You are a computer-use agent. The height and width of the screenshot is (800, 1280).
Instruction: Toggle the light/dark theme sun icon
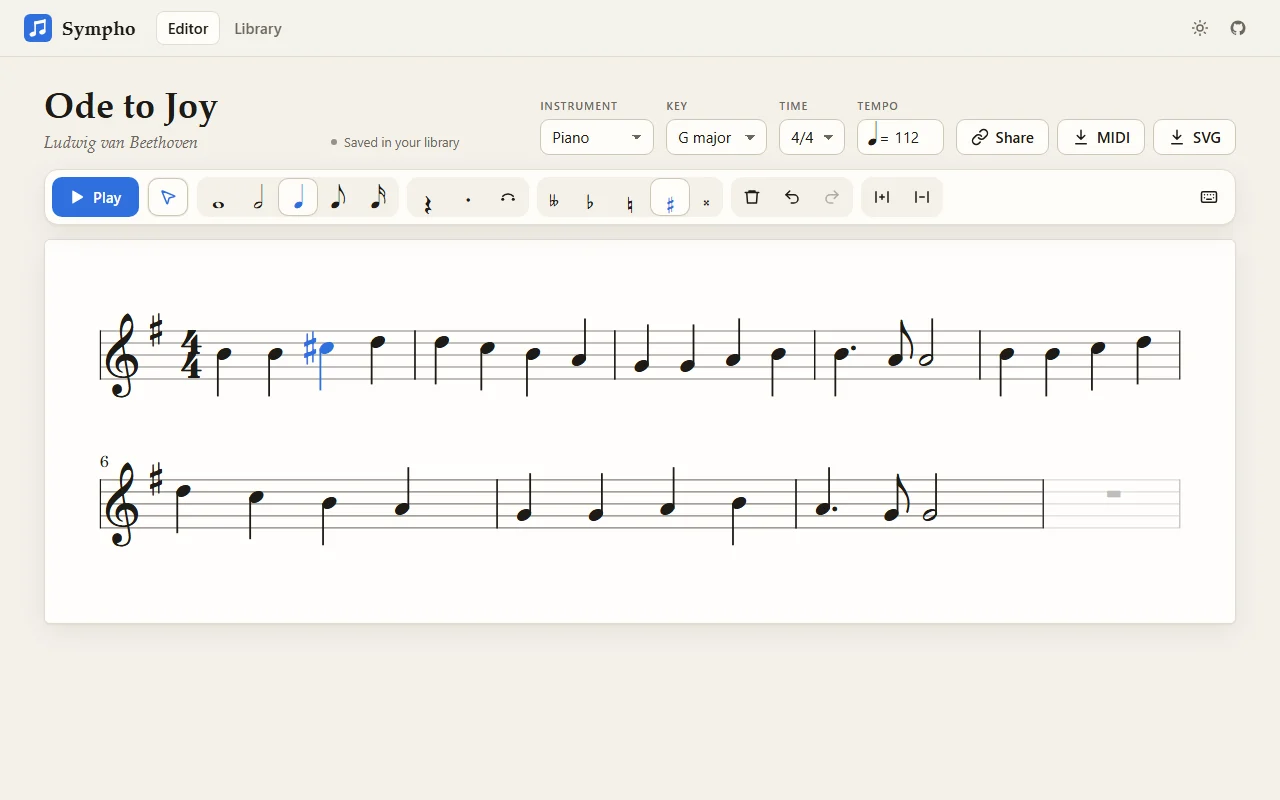click(1200, 28)
